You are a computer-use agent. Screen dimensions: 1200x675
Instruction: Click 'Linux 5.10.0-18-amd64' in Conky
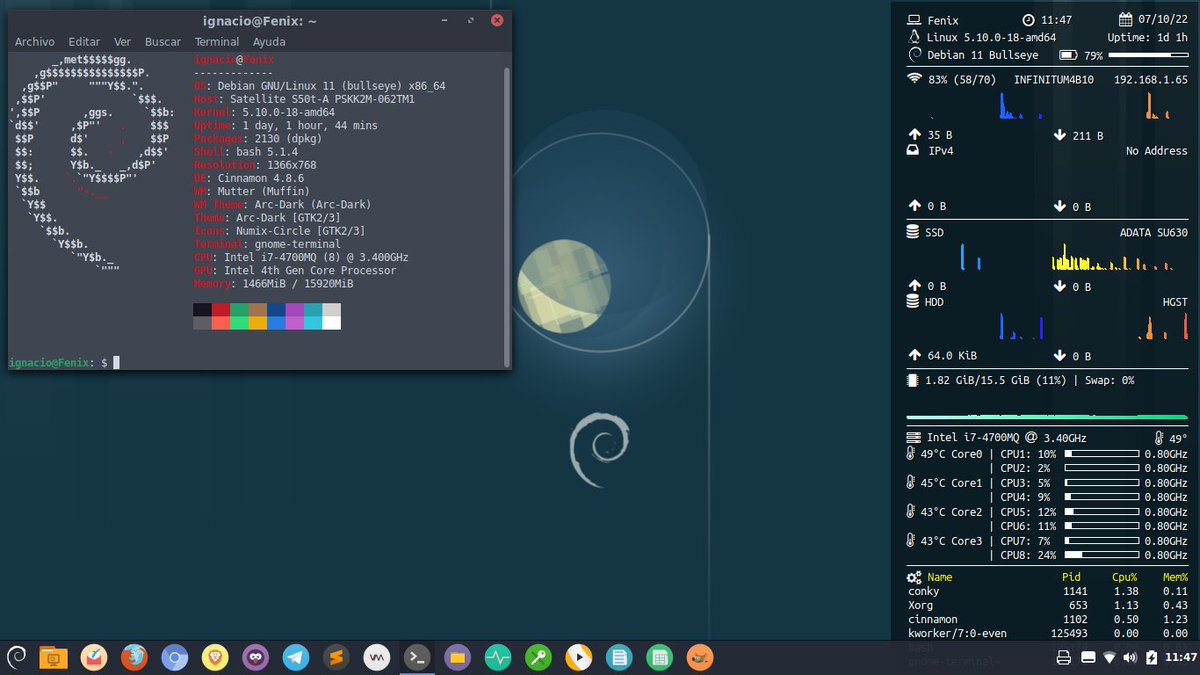click(x=990, y=37)
